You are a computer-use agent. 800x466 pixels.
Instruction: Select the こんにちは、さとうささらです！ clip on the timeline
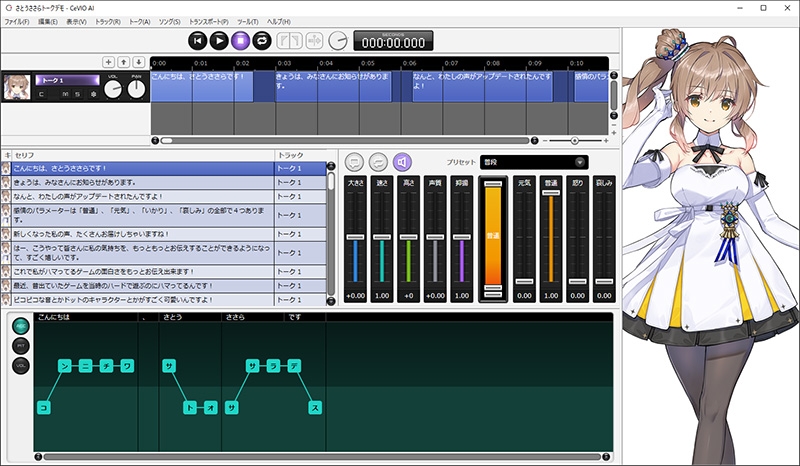pyautogui.click(x=202, y=86)
